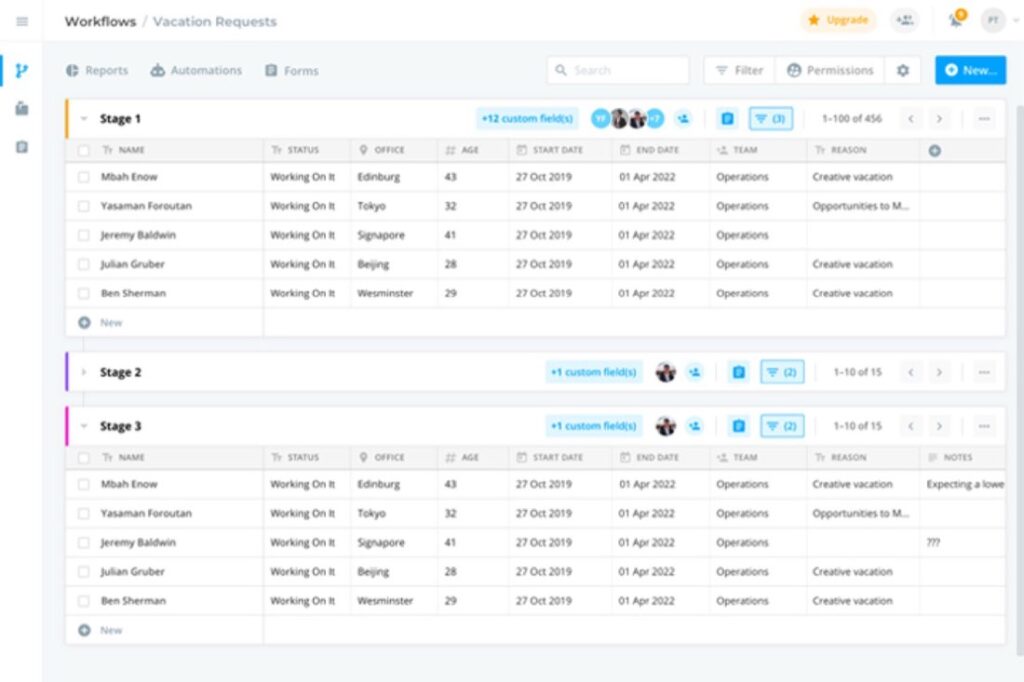Open Stage 2 filter (2) button

coord(782,372)
